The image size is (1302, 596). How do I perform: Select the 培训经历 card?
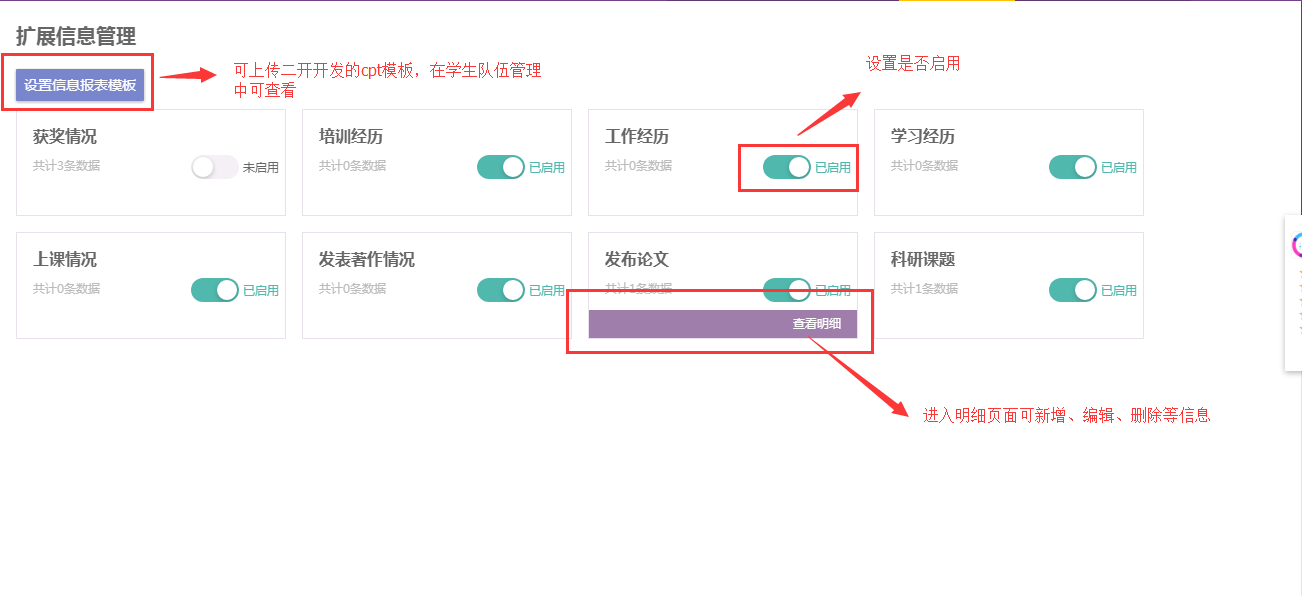[437, 162]
